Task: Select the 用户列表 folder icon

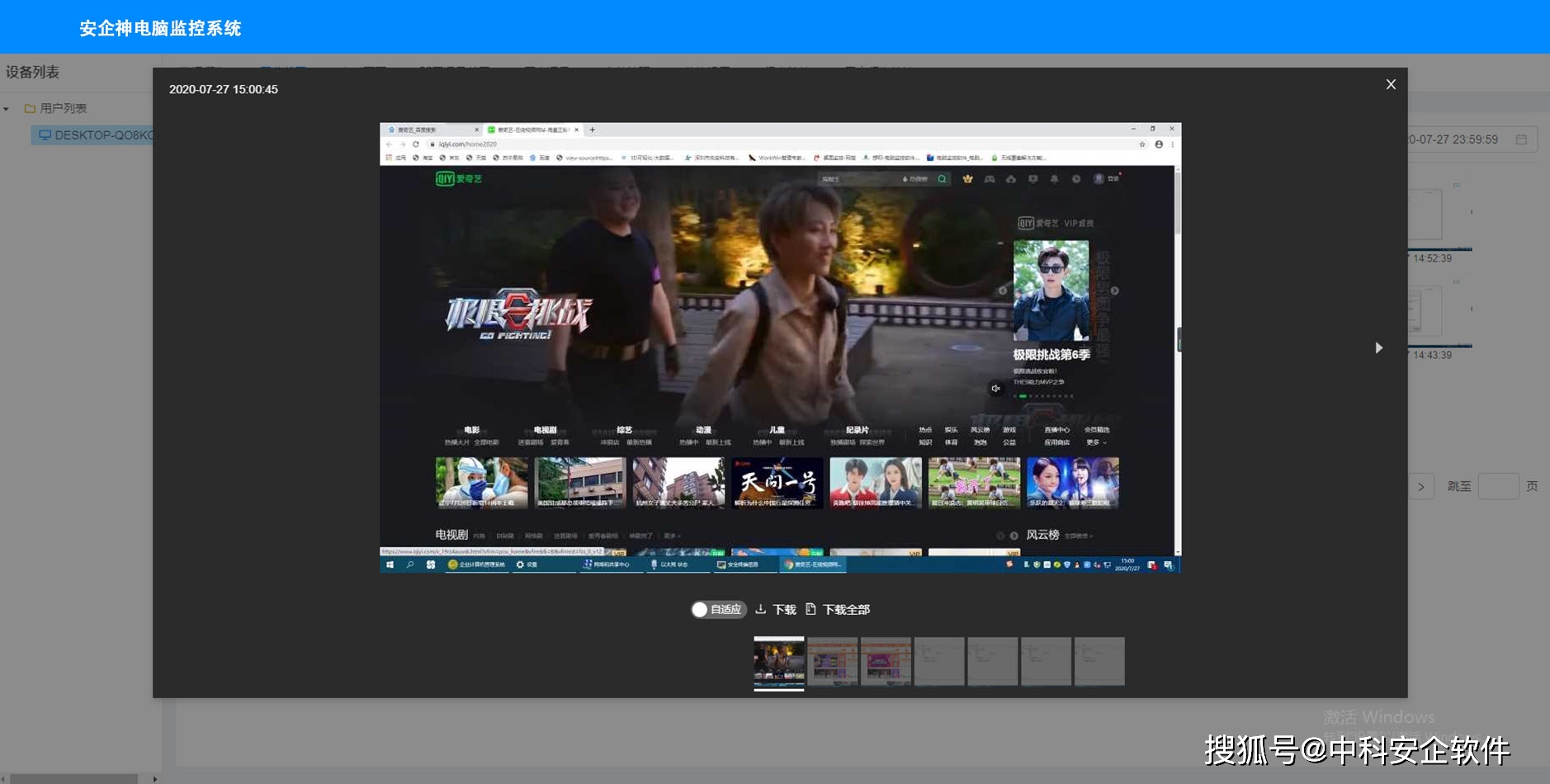Action: 30,108
